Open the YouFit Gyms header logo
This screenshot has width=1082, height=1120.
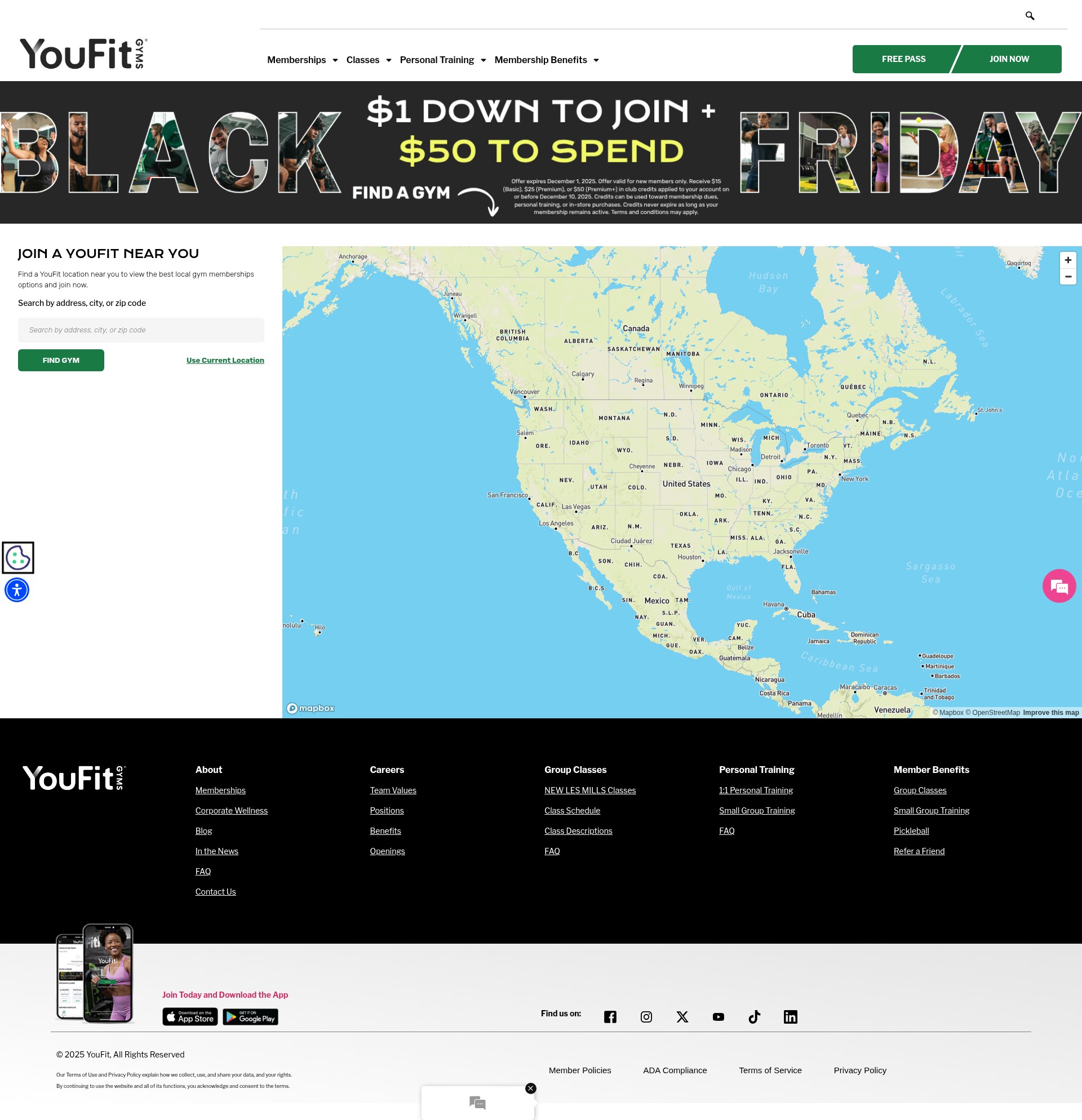(x=83, y=54)
